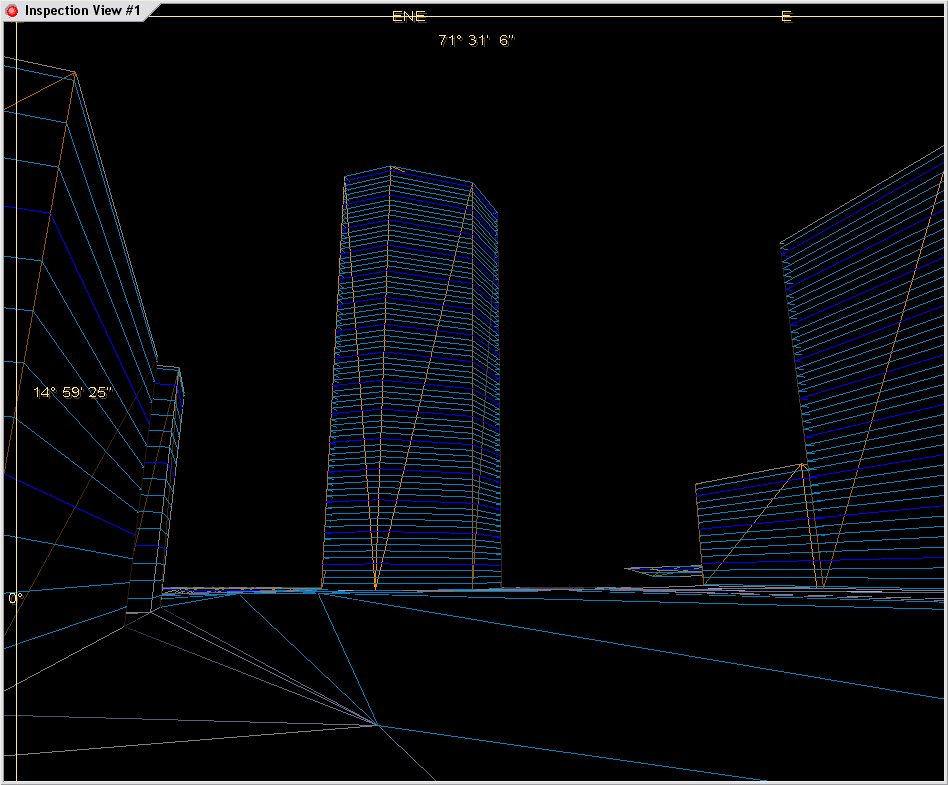Click the 0° horizon label
This screenshot has width=948, height=785.
pos(15,598)
